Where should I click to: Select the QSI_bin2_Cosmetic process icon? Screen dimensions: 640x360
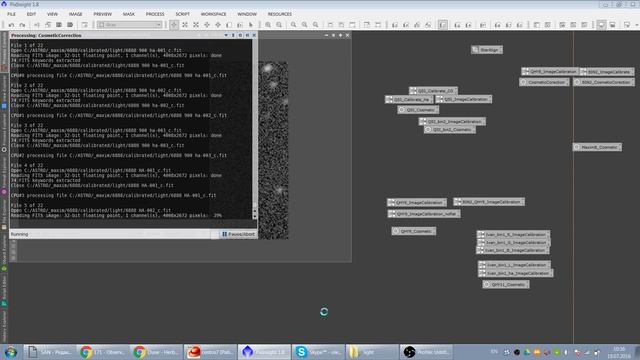click(x=449, y=129)
